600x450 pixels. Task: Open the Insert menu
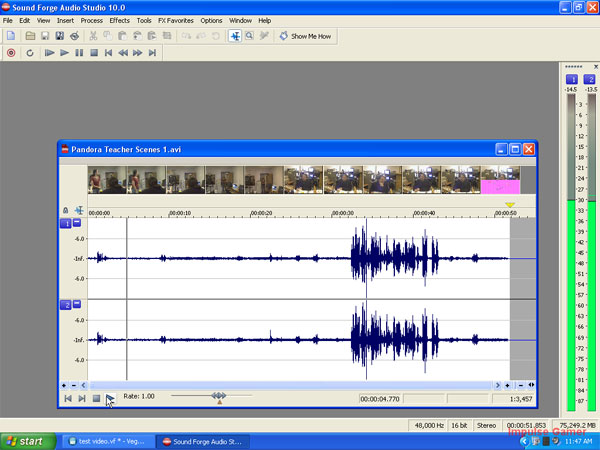tap(65, 21)
